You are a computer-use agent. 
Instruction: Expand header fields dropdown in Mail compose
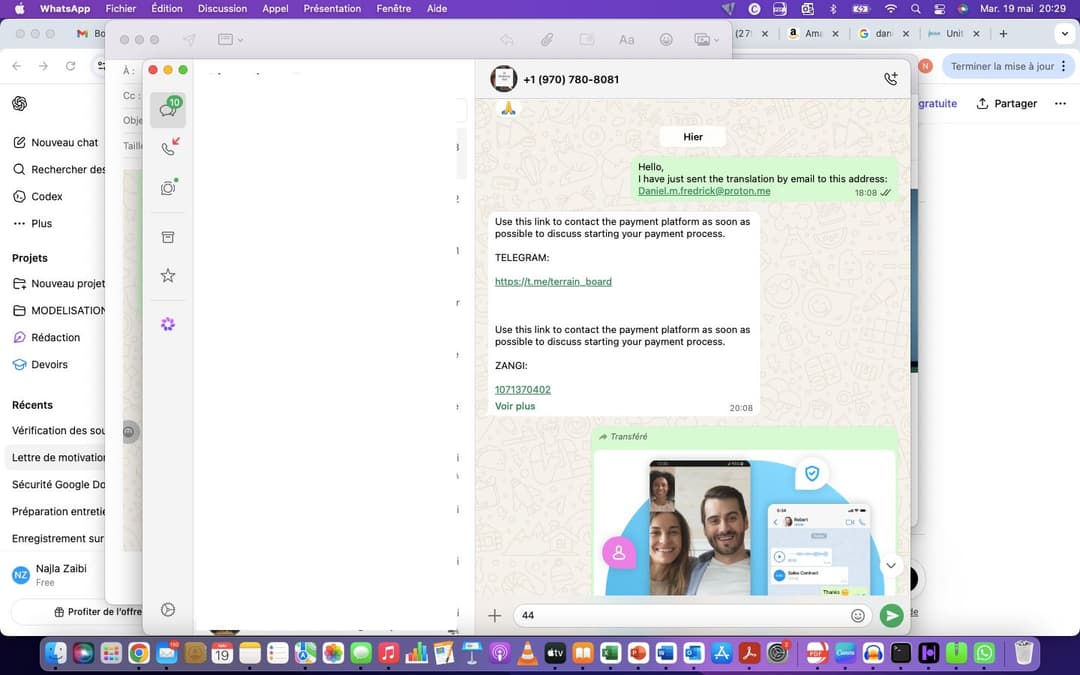pyautogui.click(x=230, y=40)
